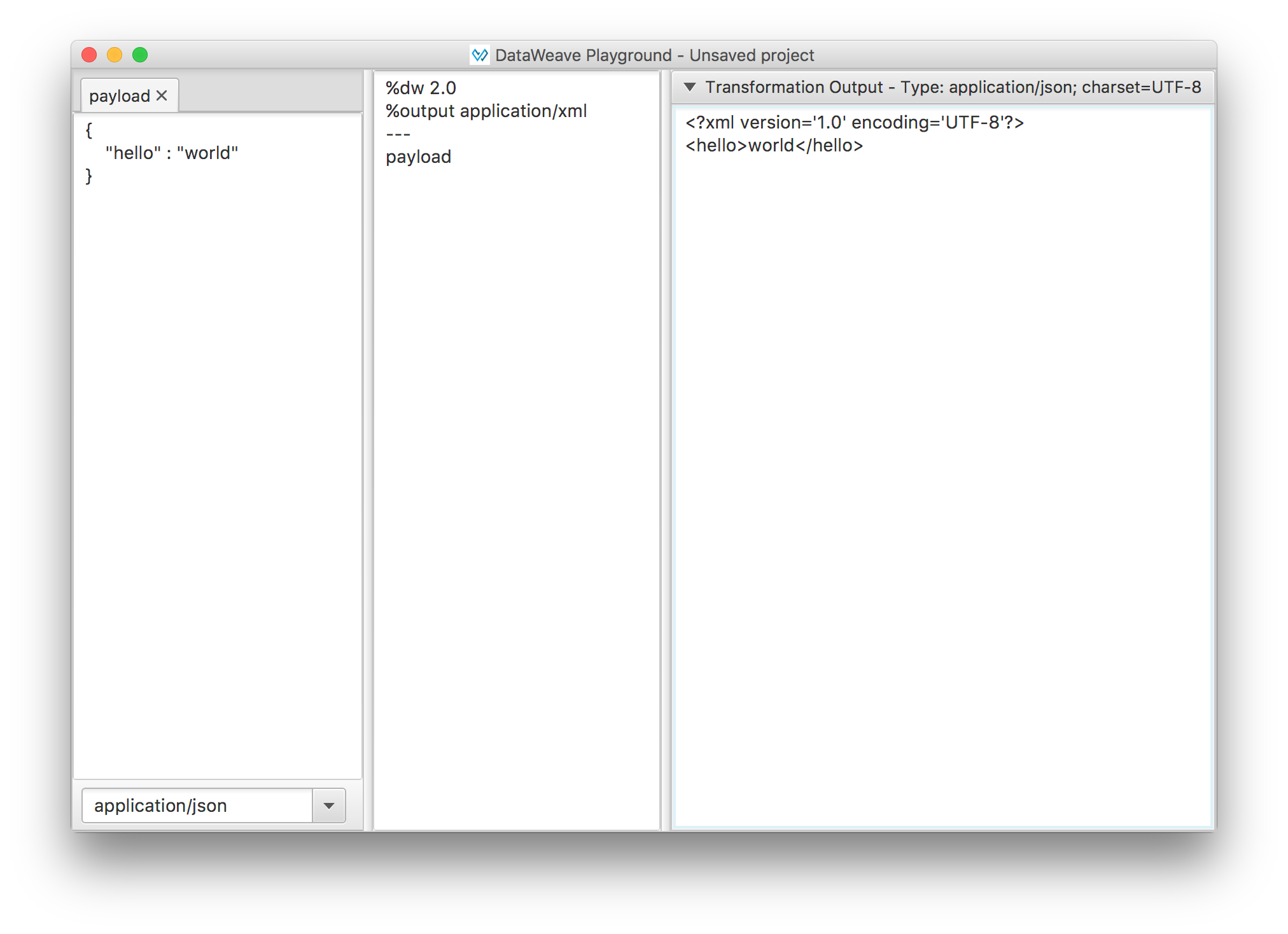
Task: Place cursor on "hello" : "world" line
Action: (x=172, y=153)
